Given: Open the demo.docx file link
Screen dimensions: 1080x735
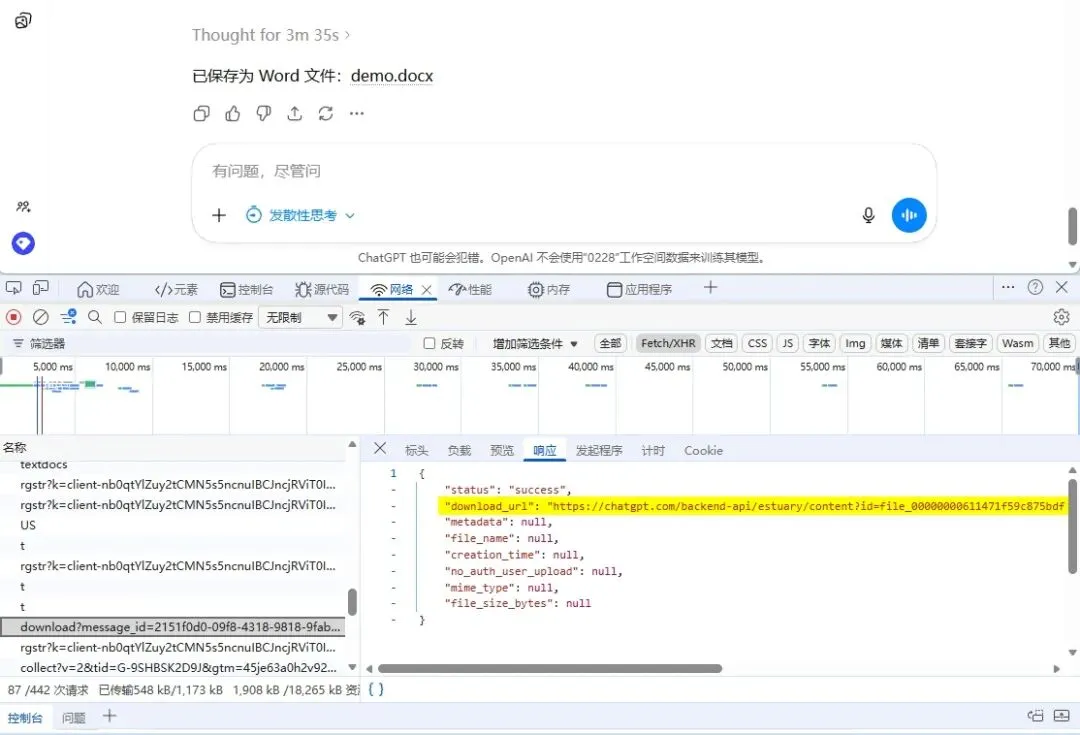Looking at the screenshot, I should click(392, 76).
